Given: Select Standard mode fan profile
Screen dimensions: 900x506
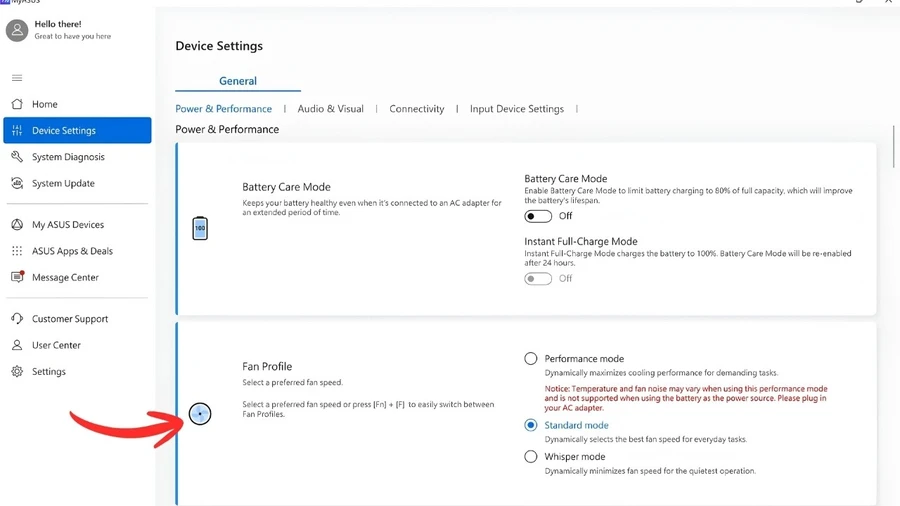Looking at the screenshot, I should [530, 425].
